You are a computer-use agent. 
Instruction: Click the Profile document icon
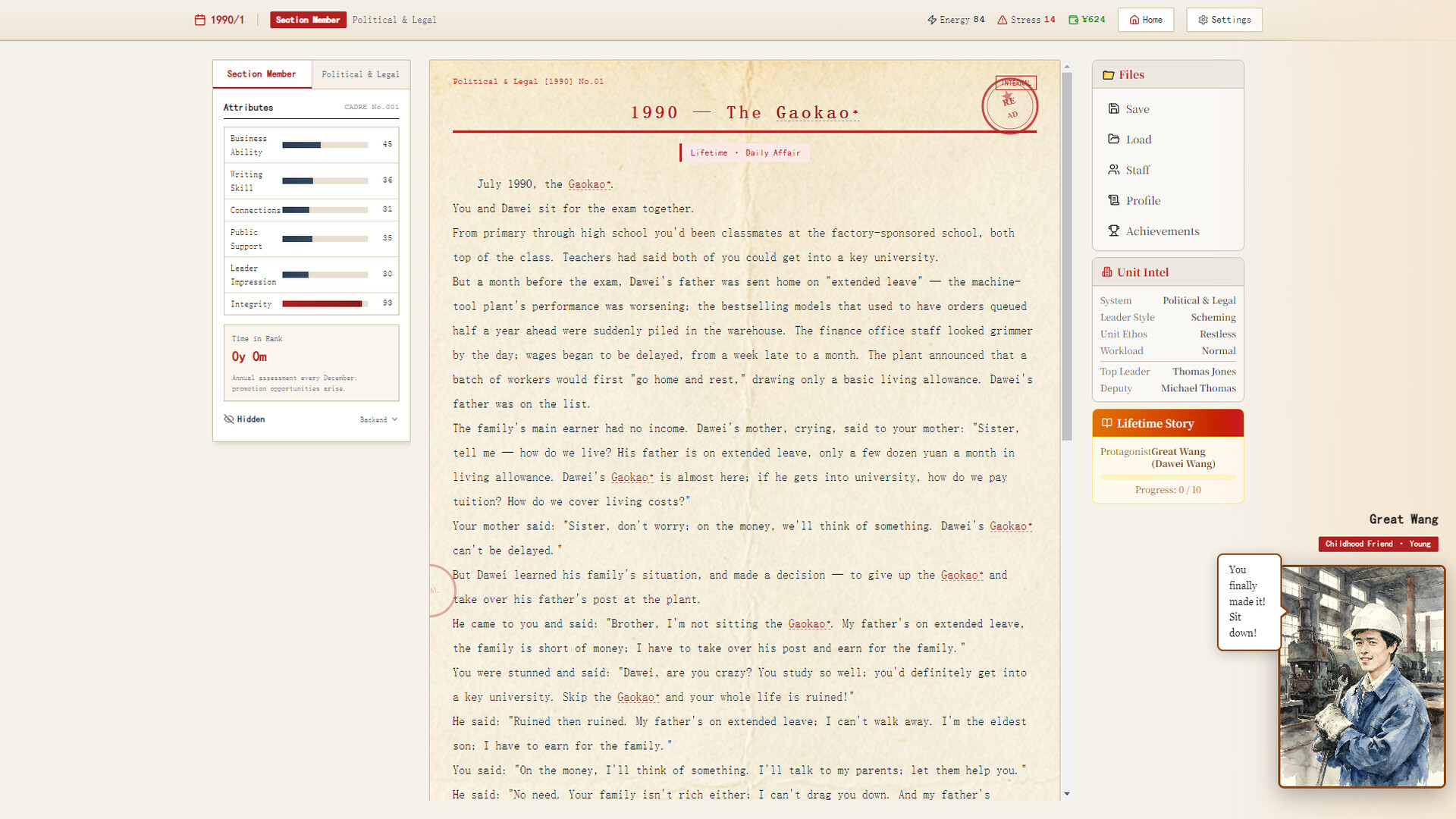click(1113, 200)
